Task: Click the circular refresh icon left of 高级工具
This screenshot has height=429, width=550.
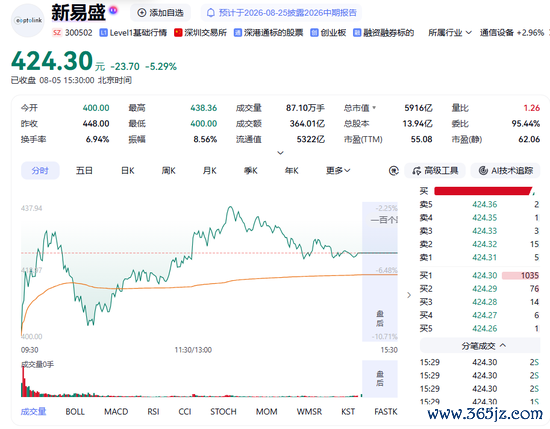Action: click(394, 171)
